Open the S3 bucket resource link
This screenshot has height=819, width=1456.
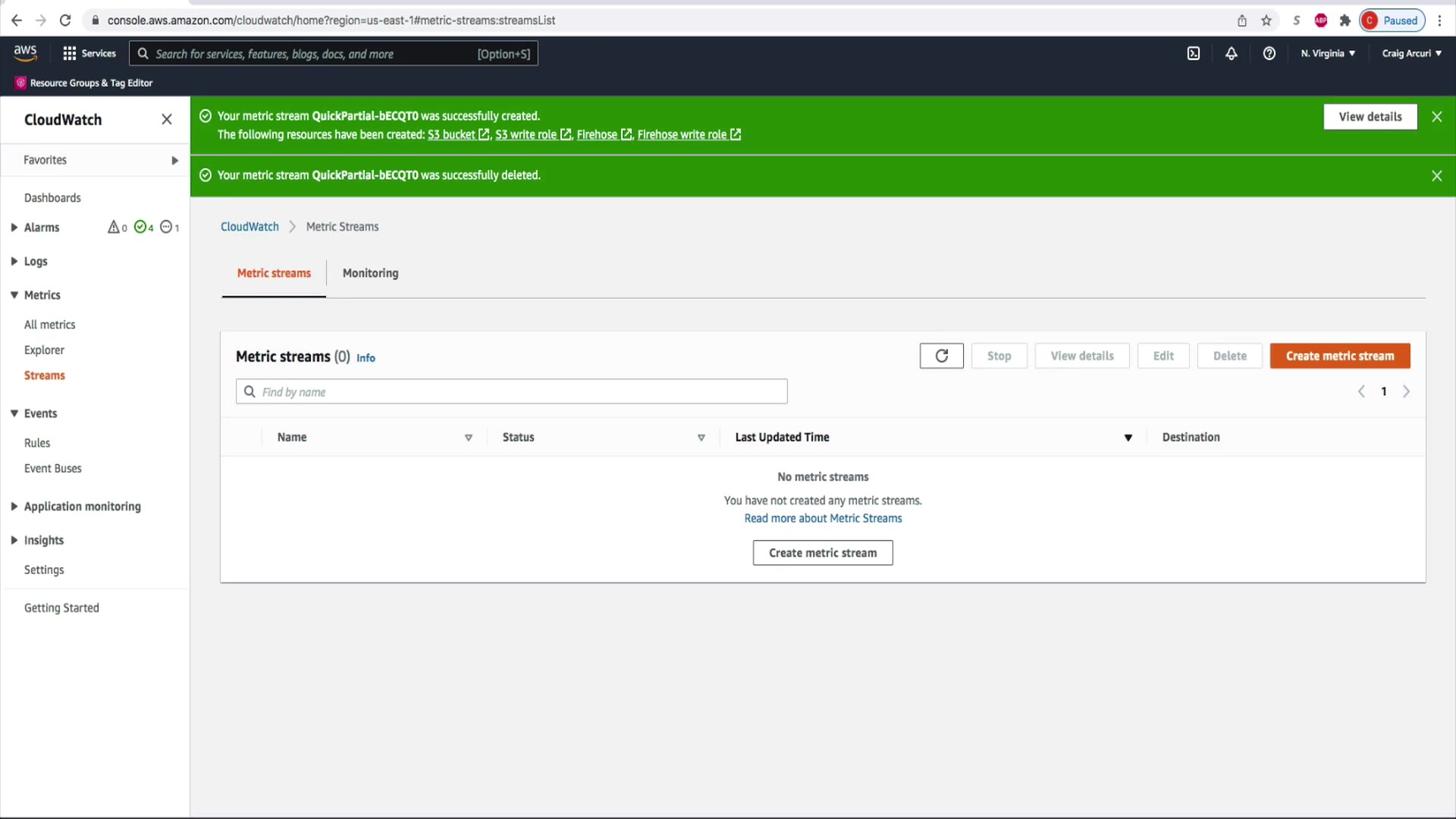[x=452, y=135]
